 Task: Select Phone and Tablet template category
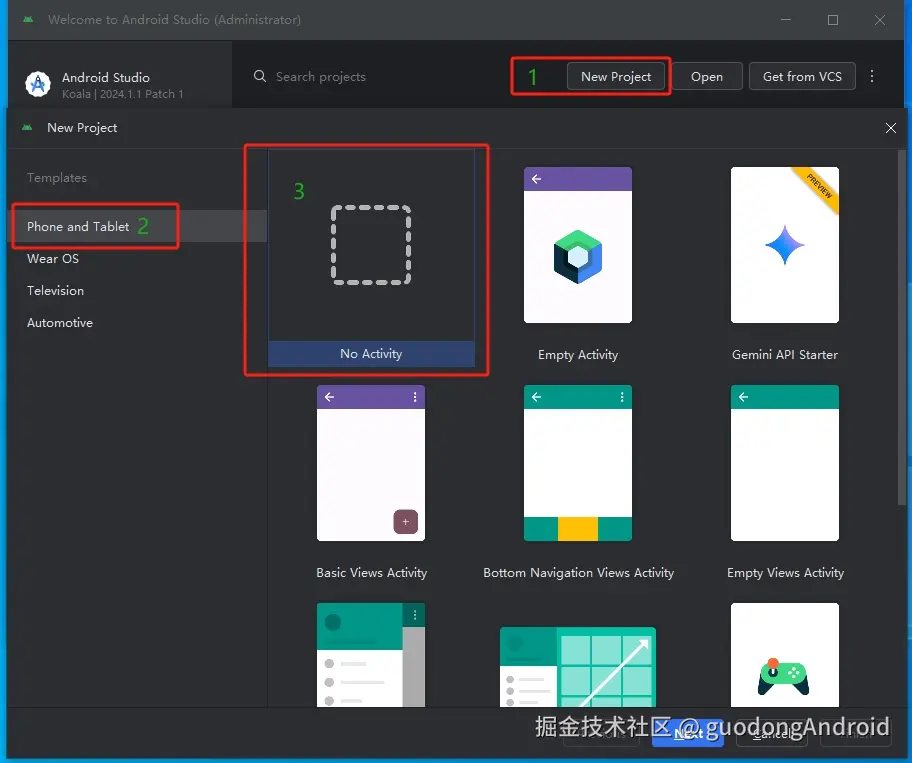(x=138, y=226)
